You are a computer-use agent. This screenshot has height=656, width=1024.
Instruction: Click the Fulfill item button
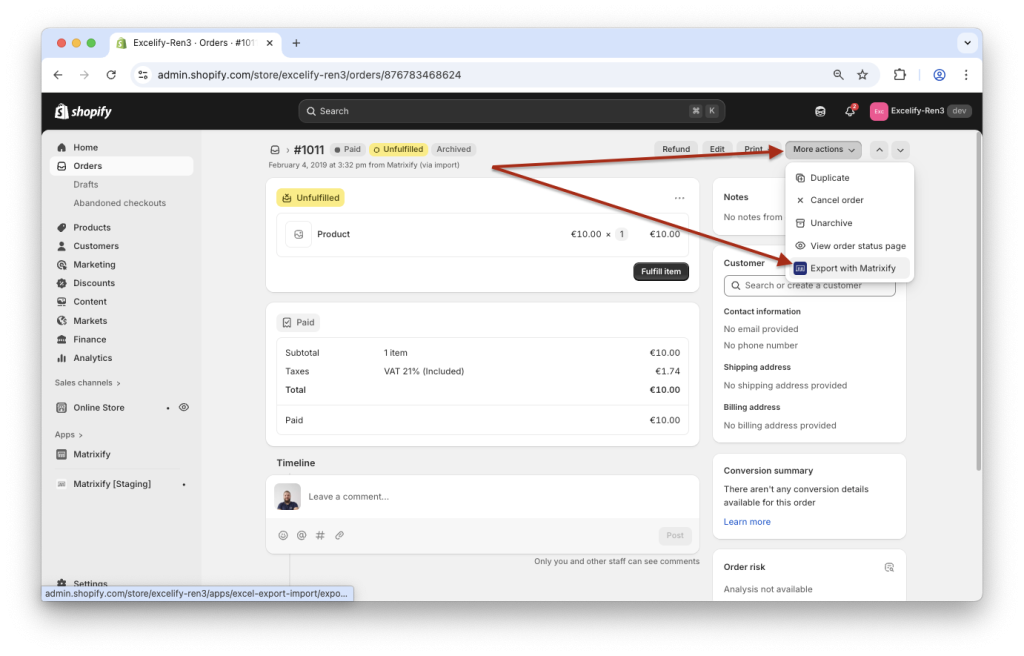tap(660, 270)
